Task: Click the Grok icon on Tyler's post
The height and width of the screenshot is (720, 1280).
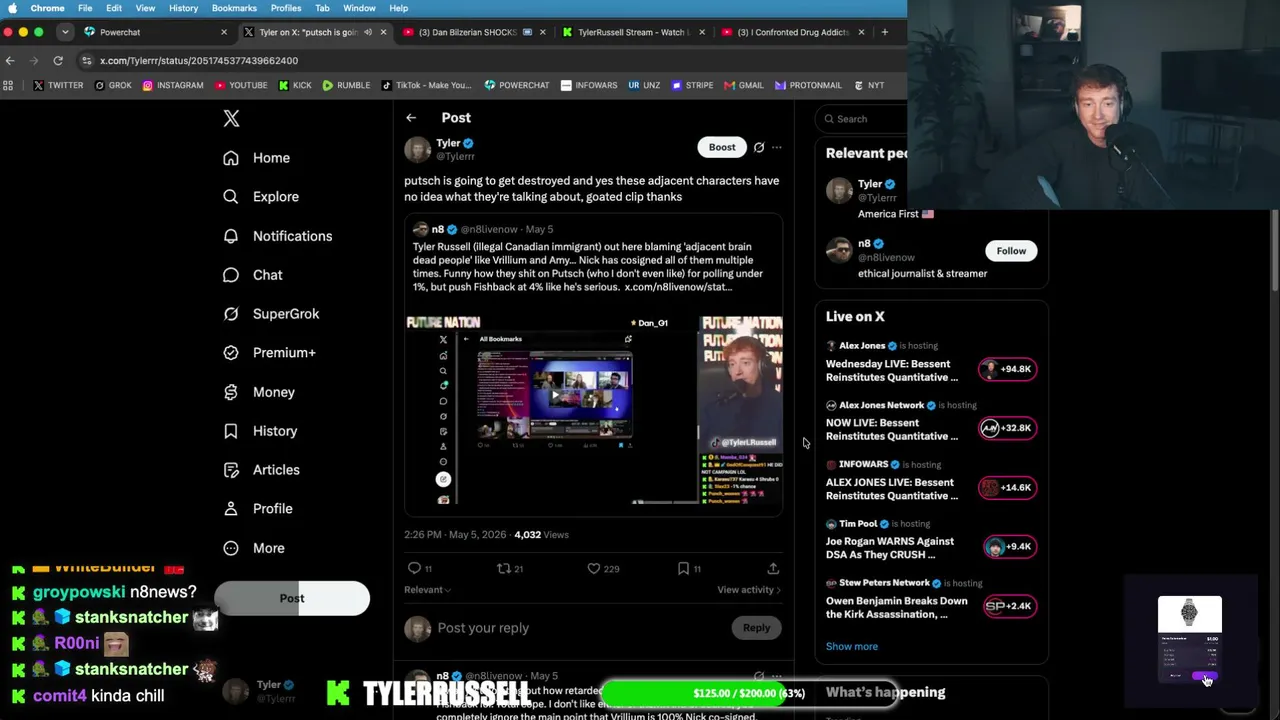Action: [x=759, y=147]
